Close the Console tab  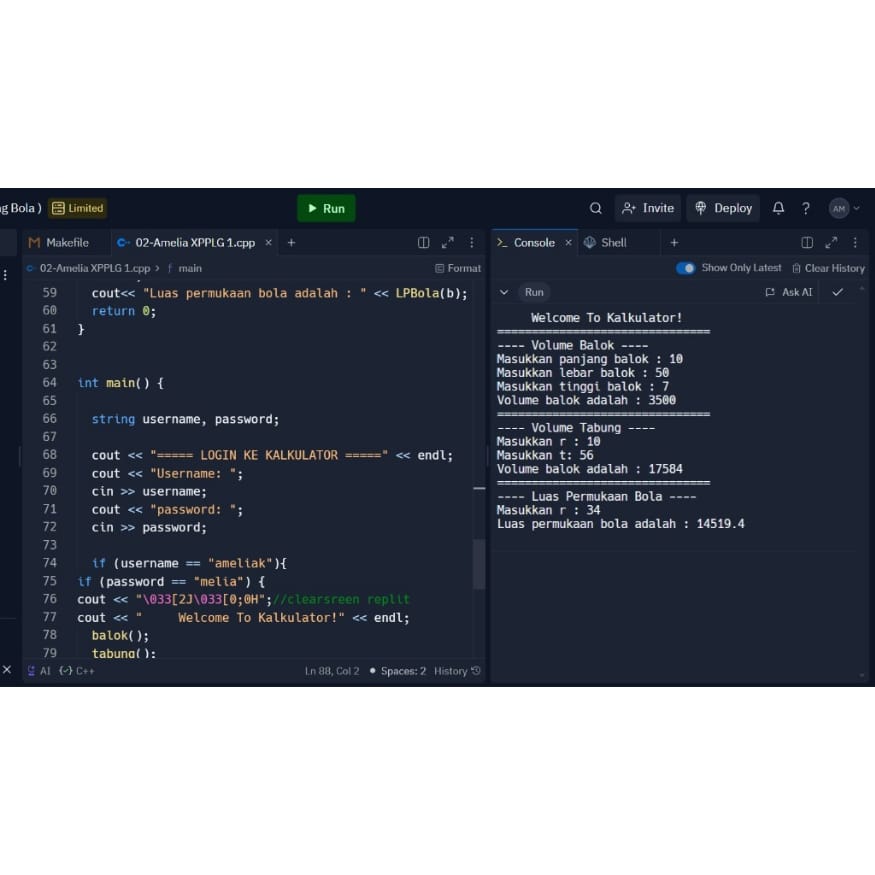point(569,243)
